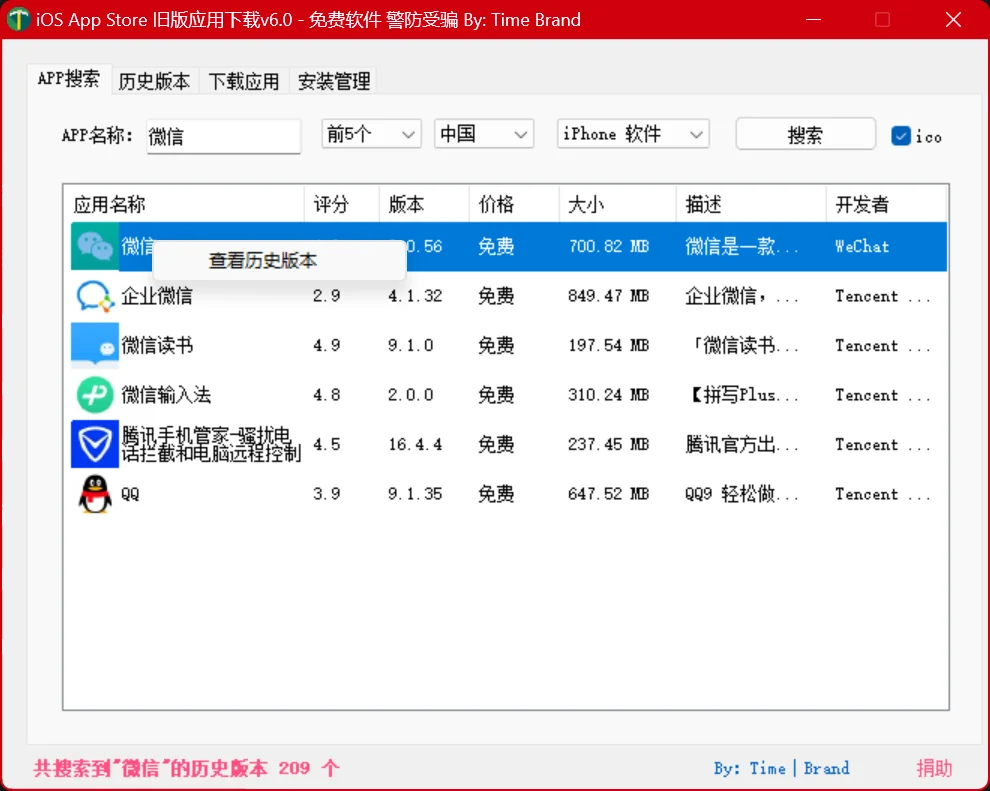Click the Windows close icon

click(x=952, y=19)
